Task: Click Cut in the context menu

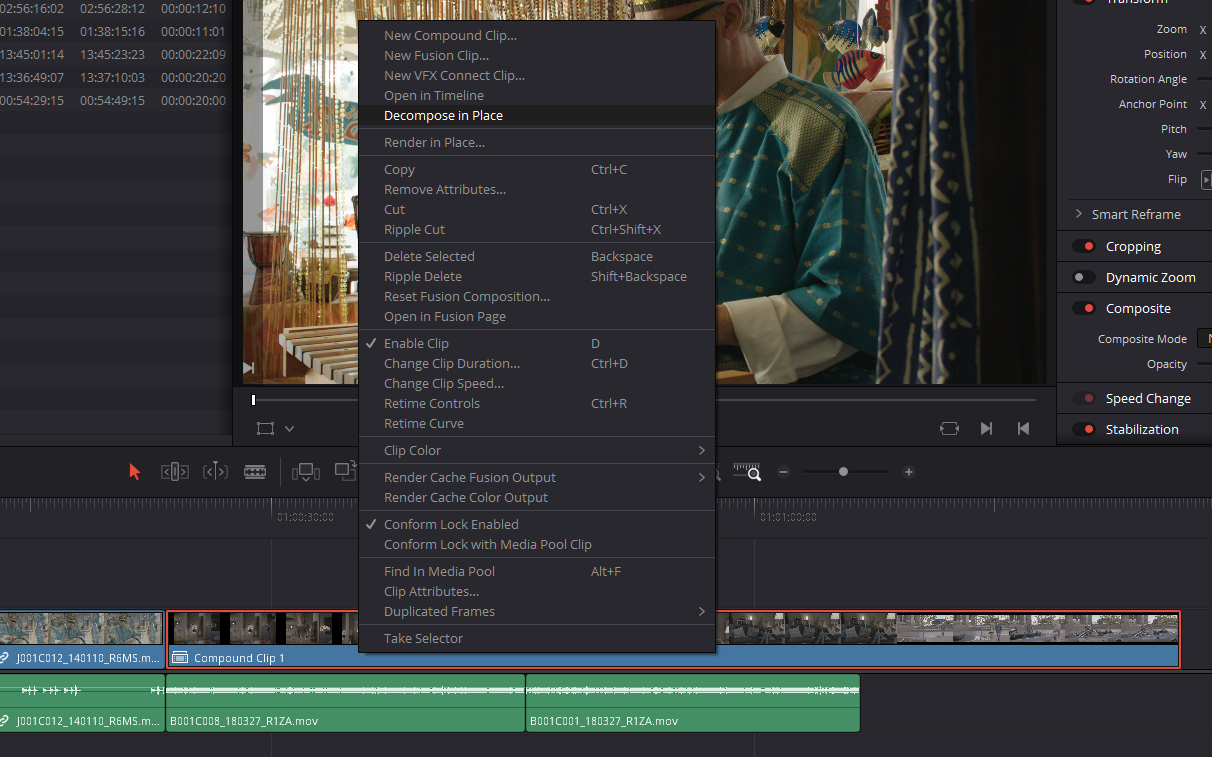Action: (537, 209)
